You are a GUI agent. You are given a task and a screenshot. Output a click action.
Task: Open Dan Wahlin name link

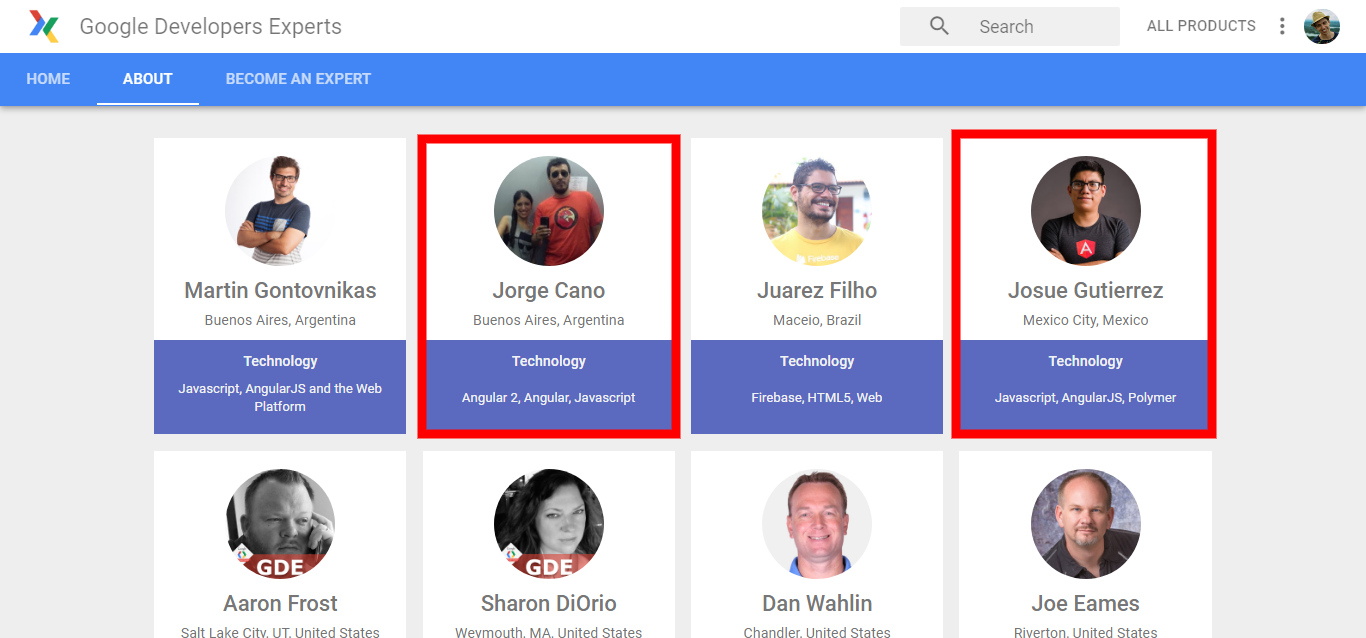(817, 604)
